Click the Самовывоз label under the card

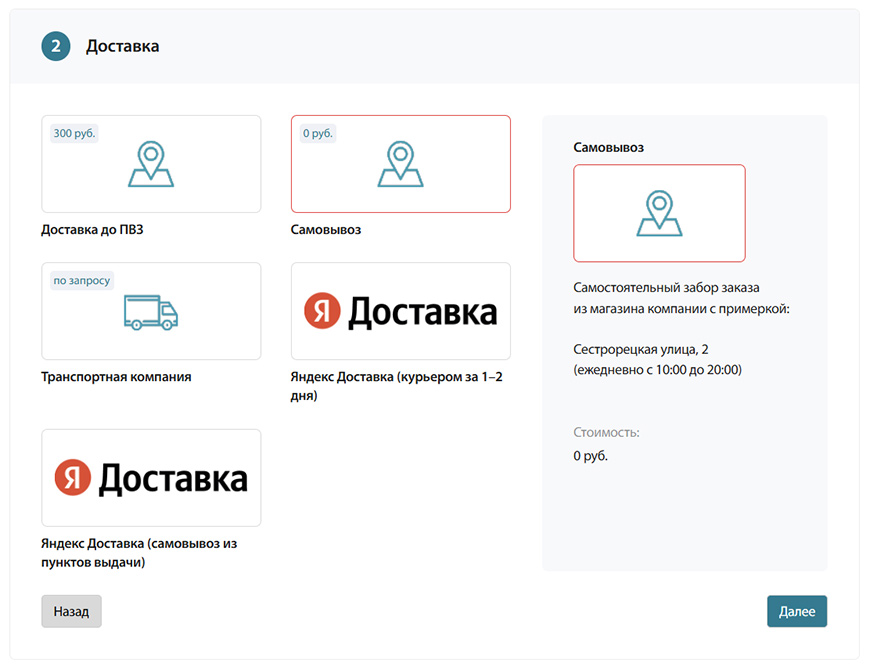pyautogui.click(x=326, y=230)
